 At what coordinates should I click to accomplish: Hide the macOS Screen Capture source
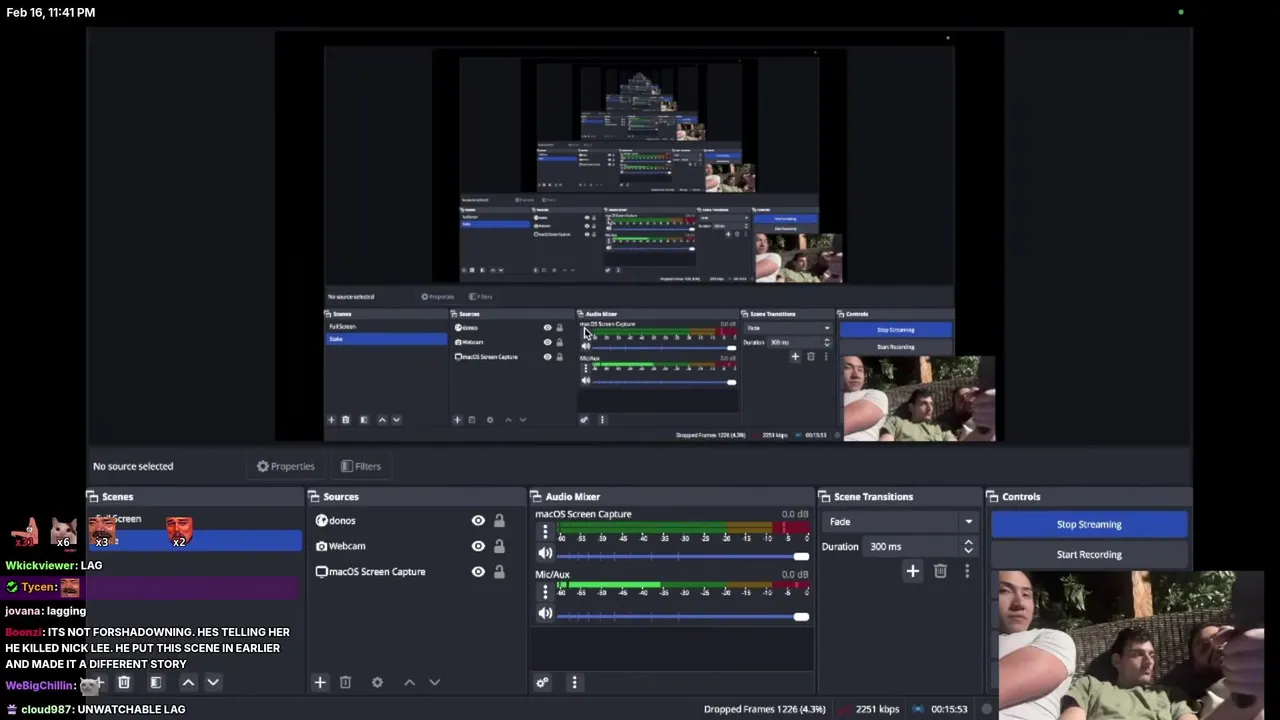pyautogui.click(x=478, y=572)
